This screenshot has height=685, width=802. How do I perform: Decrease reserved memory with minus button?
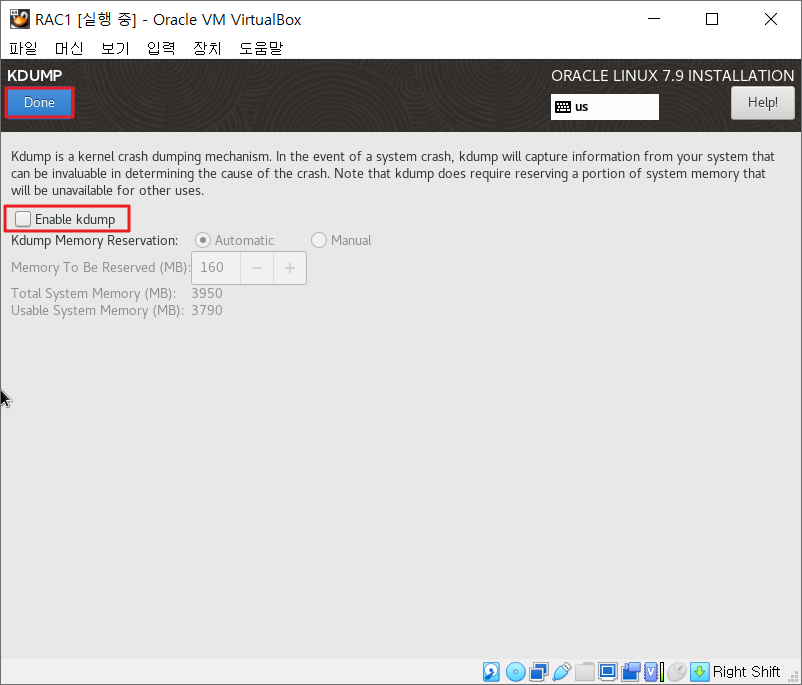point(257,268)
